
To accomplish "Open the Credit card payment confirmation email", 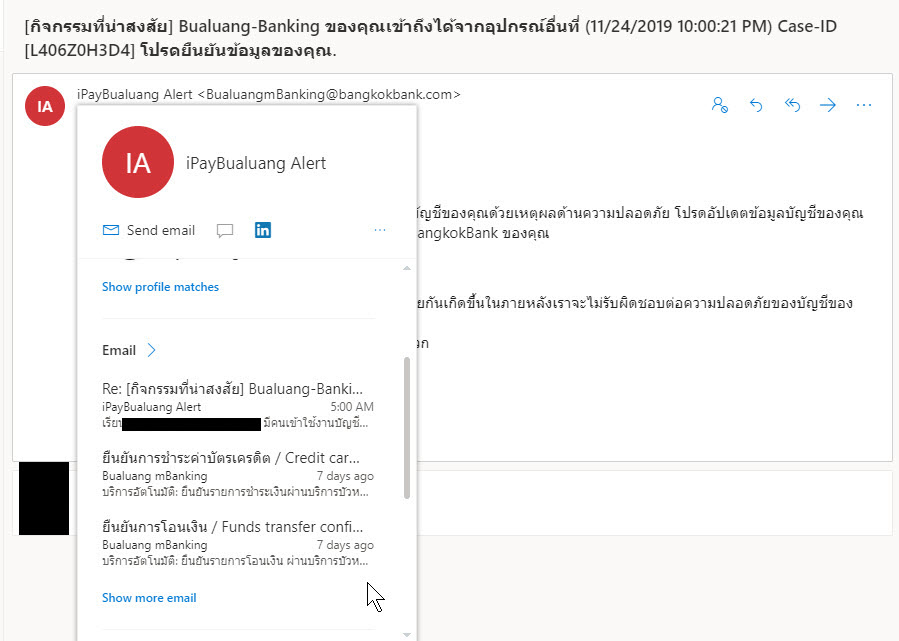I will tap(238, 474).
